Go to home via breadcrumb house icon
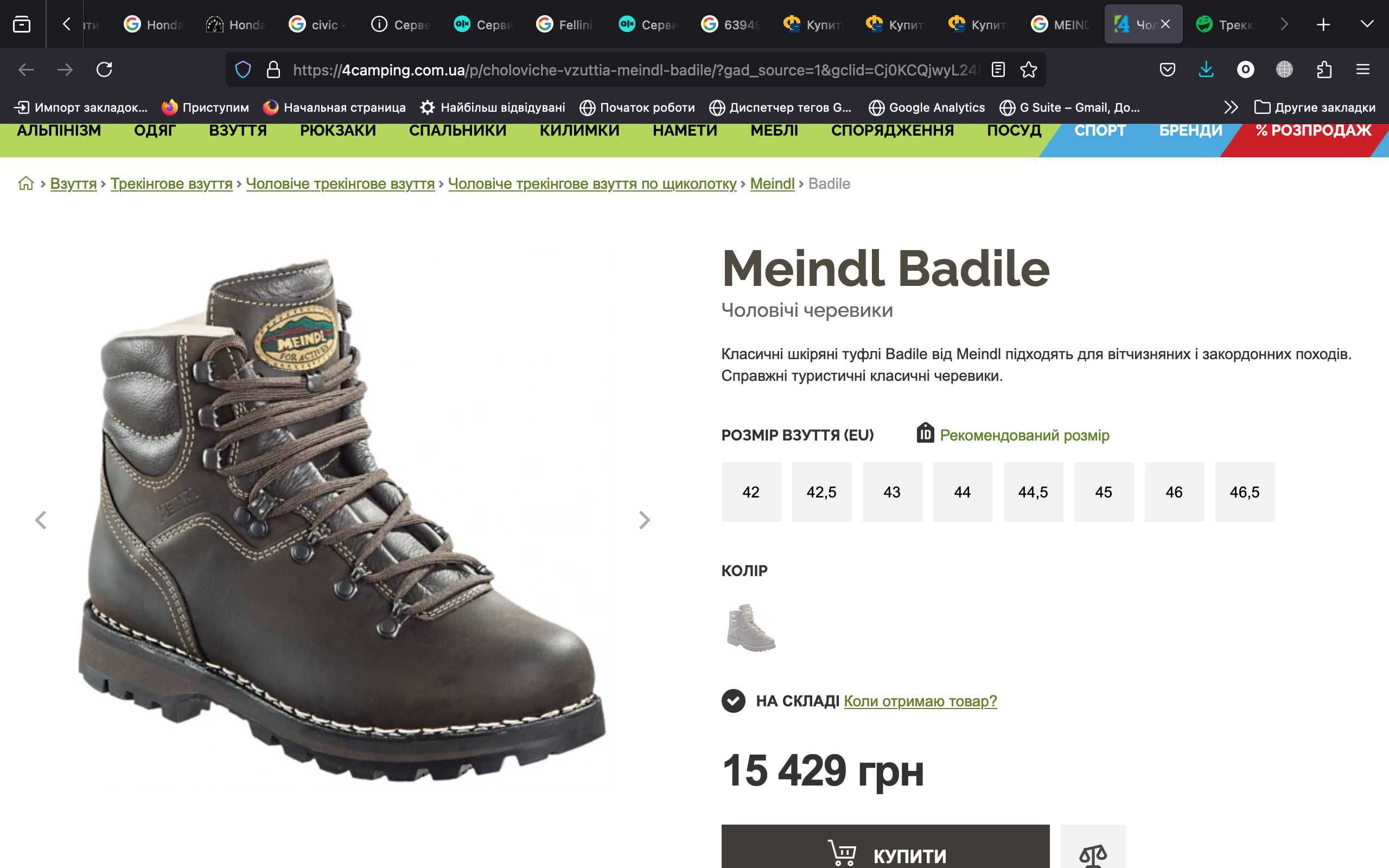The width and height of the screenshot is (1389, 868). pos(26,184)
